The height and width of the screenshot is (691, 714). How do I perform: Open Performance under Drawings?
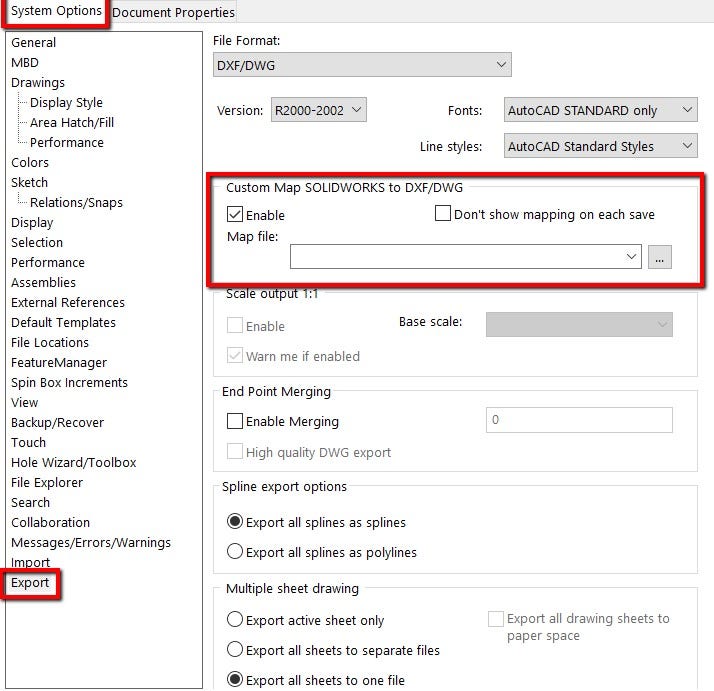click(x=66, y=143)
